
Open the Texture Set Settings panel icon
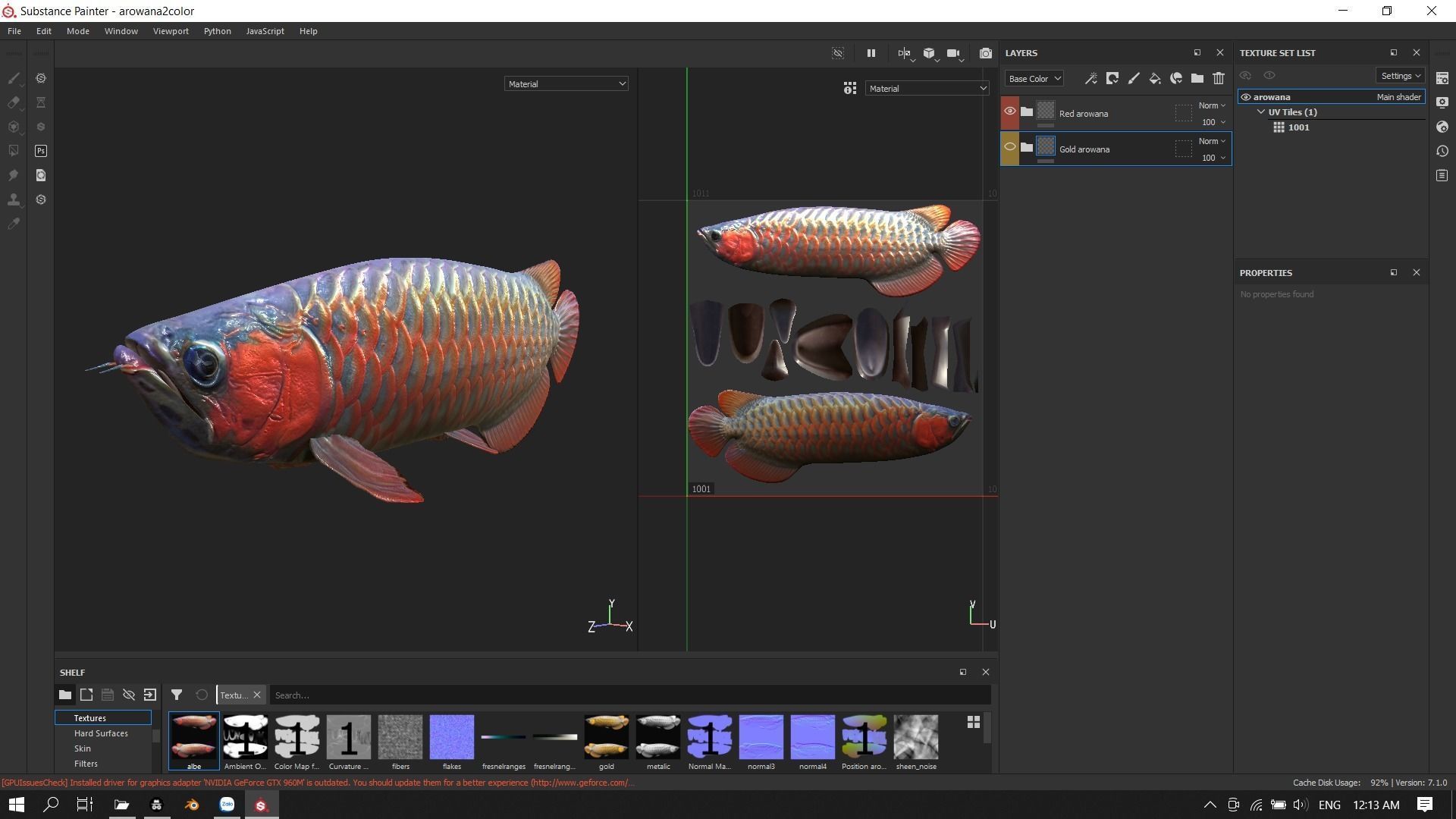tap(1442, 78)
